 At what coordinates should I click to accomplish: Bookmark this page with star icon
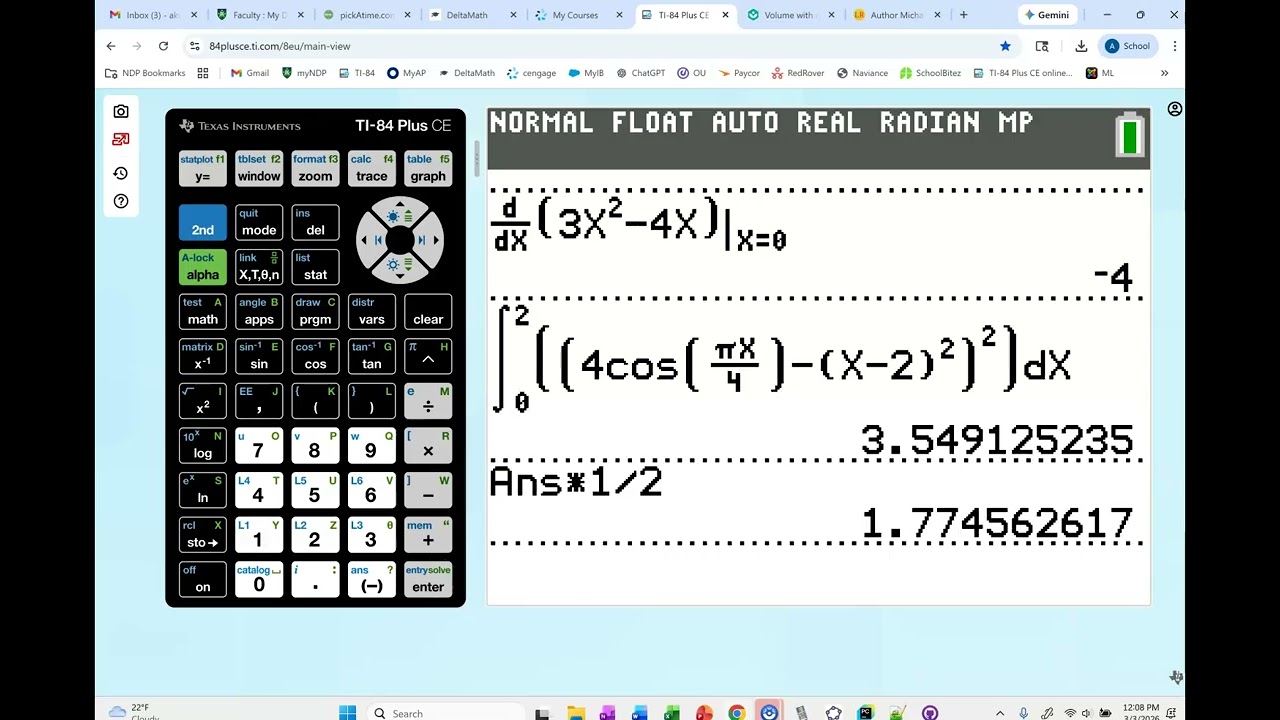1005,46
